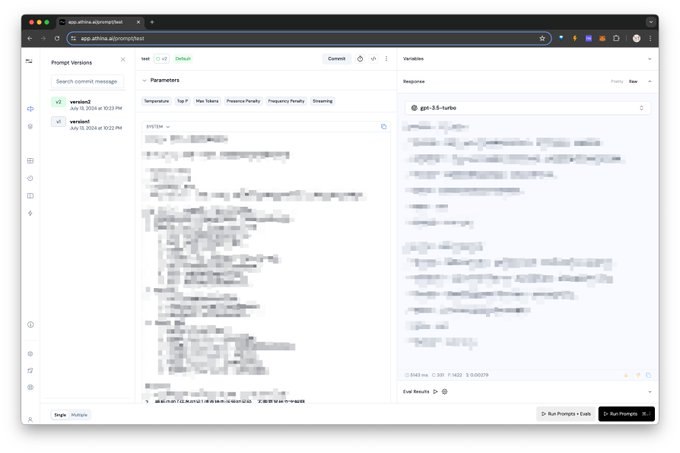Bookmark the page with the star icon

pos(542,38)
